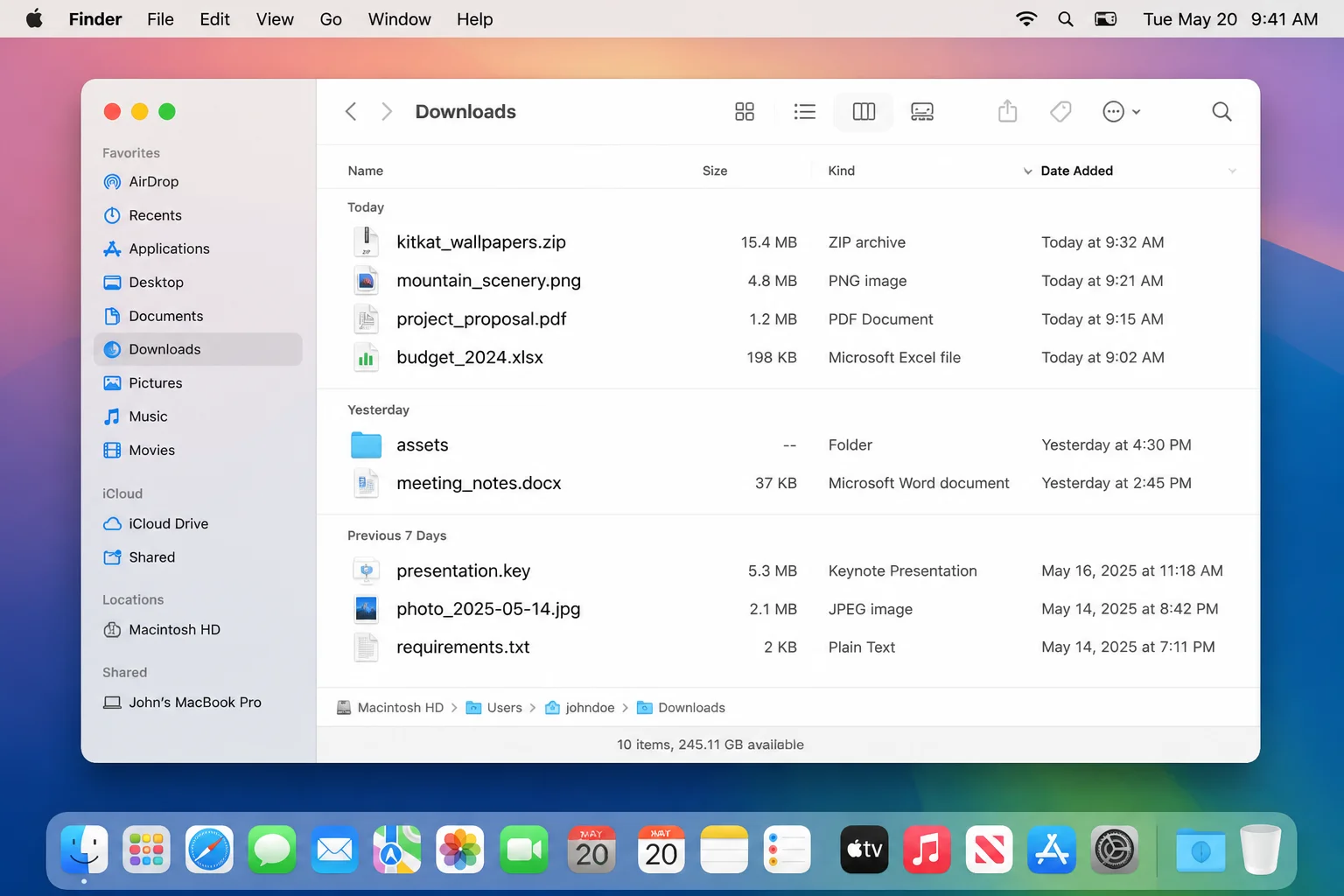Select the budget_2024.xlsx icon
Image resolution: width=1344 pixels, height=896 pixels.
point(366,358)
